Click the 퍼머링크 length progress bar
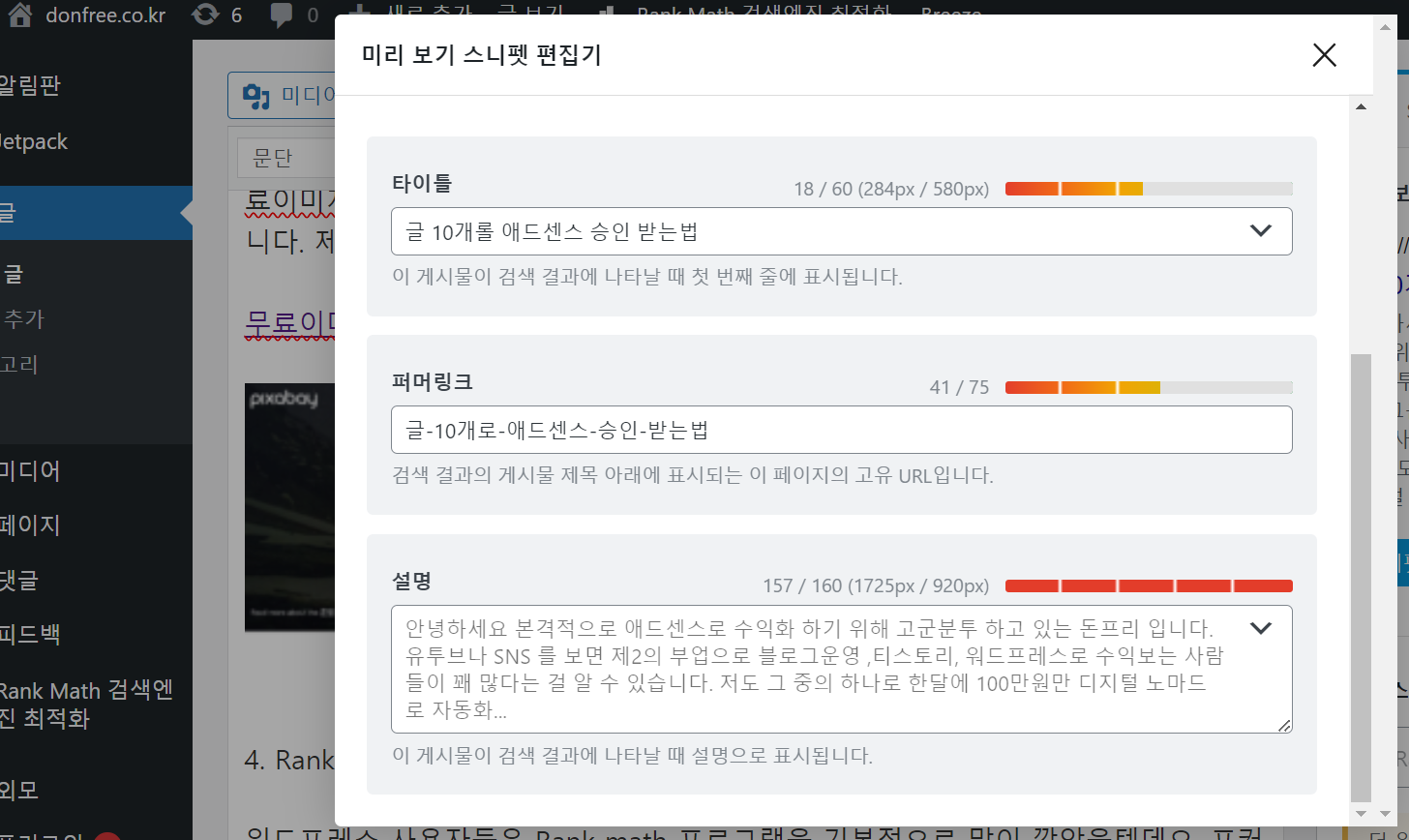This screenshot has height=840, width=1409. pos(1149,387)
